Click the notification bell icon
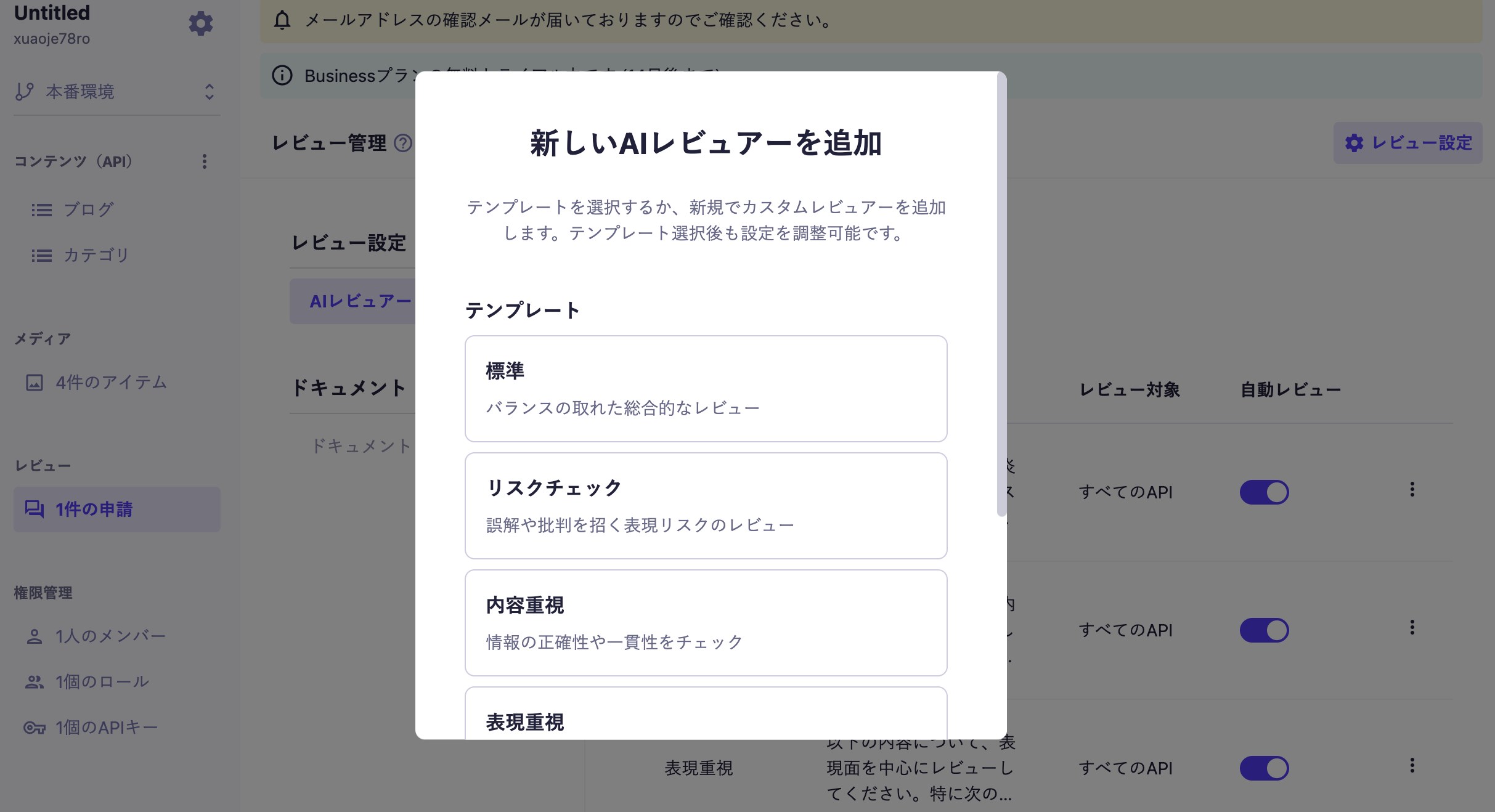1495x812 pixels. pyautogui.click(x=282, y=20)
